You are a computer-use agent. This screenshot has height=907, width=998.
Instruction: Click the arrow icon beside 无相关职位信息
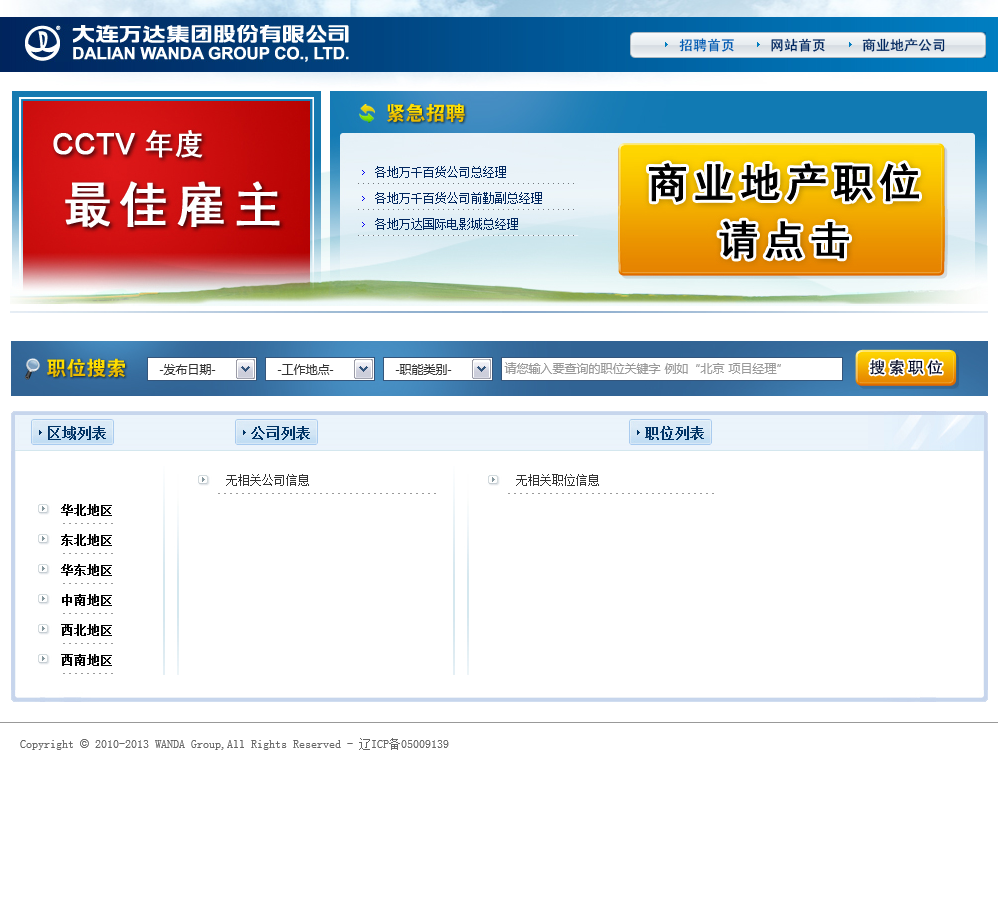tap(493, 479)
